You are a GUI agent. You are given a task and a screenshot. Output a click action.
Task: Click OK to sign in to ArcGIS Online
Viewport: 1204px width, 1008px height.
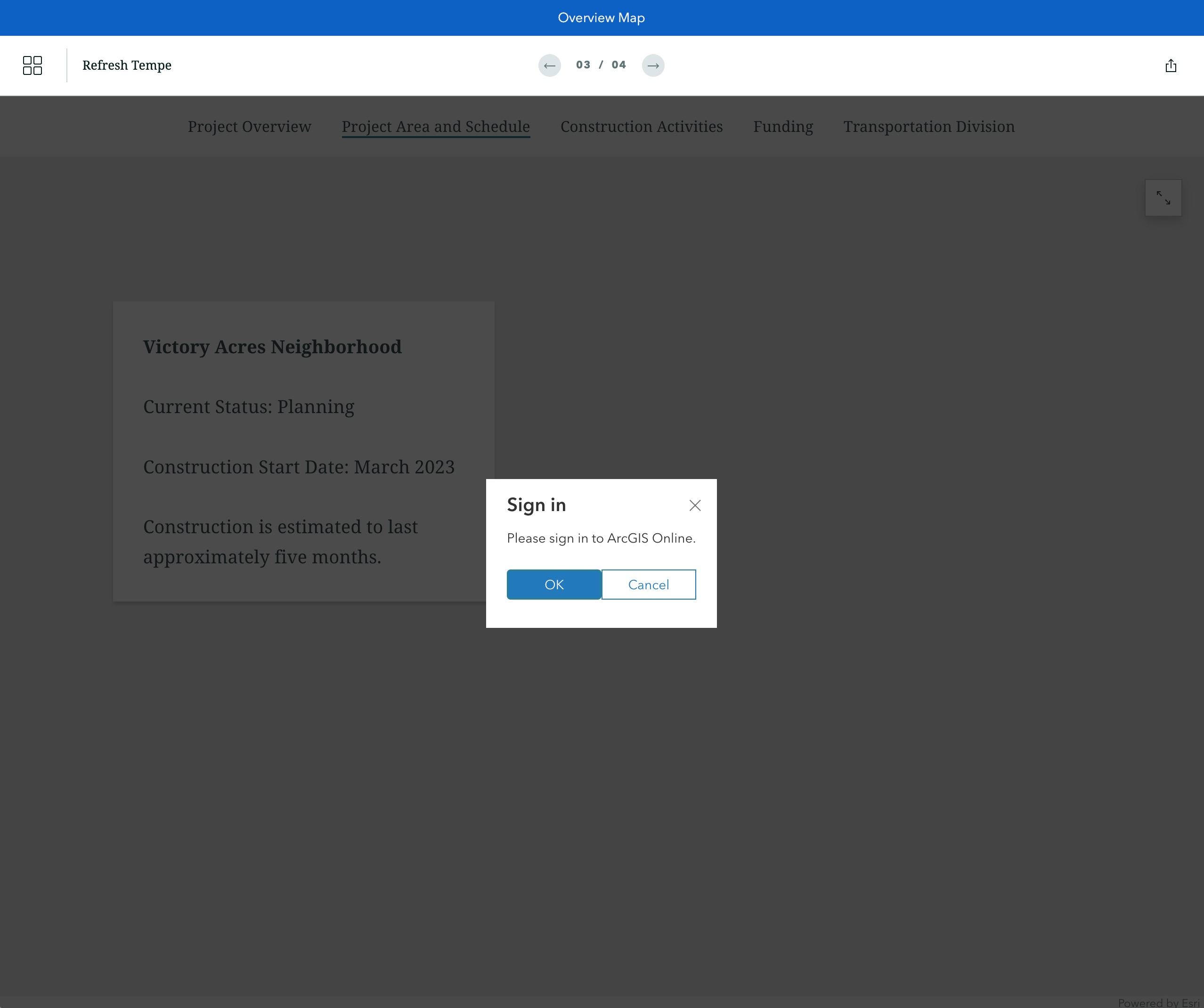coord(554,584)
